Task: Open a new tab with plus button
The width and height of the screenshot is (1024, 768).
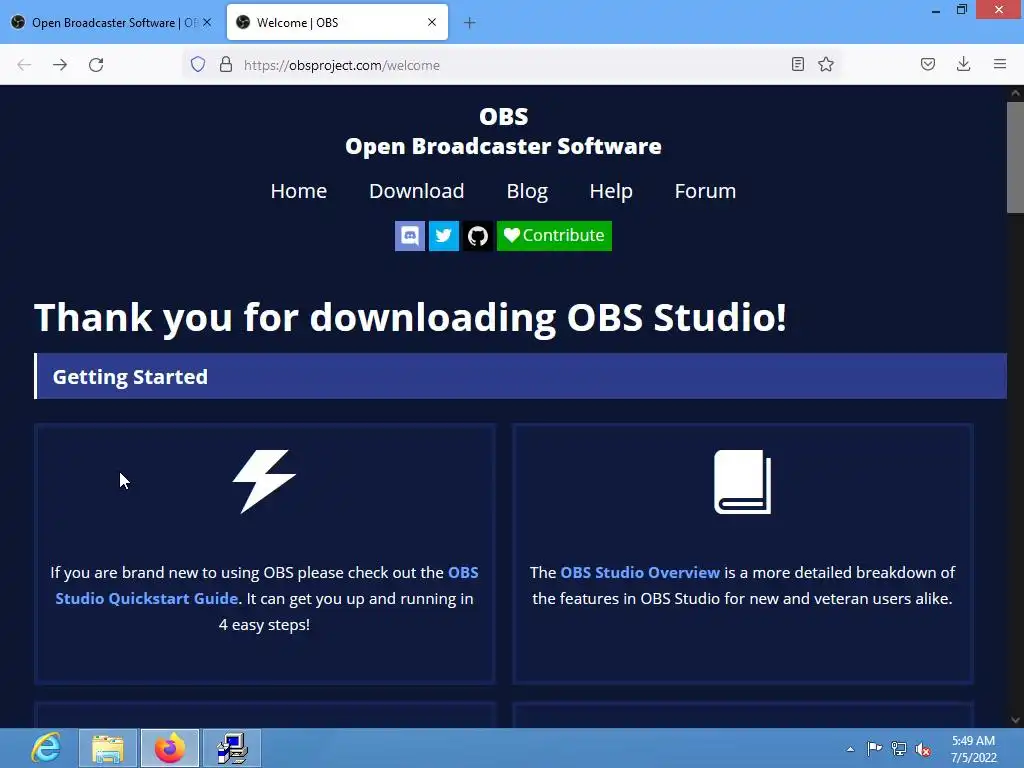Action: coord(470,23)
